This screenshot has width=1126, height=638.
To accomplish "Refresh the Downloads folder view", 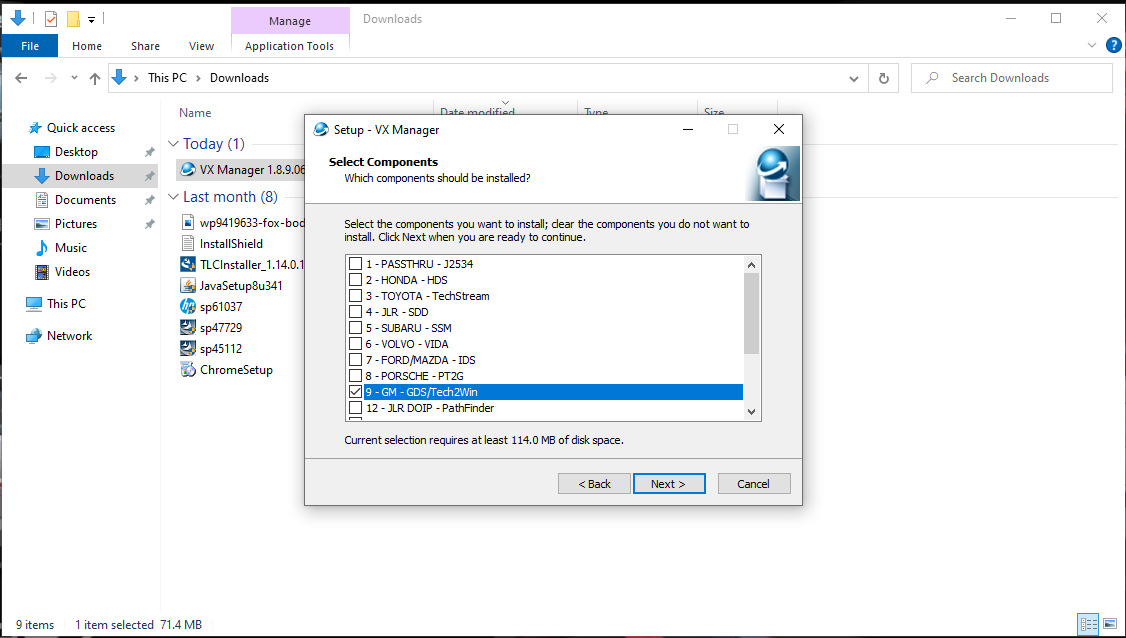I will coord(884,78).
